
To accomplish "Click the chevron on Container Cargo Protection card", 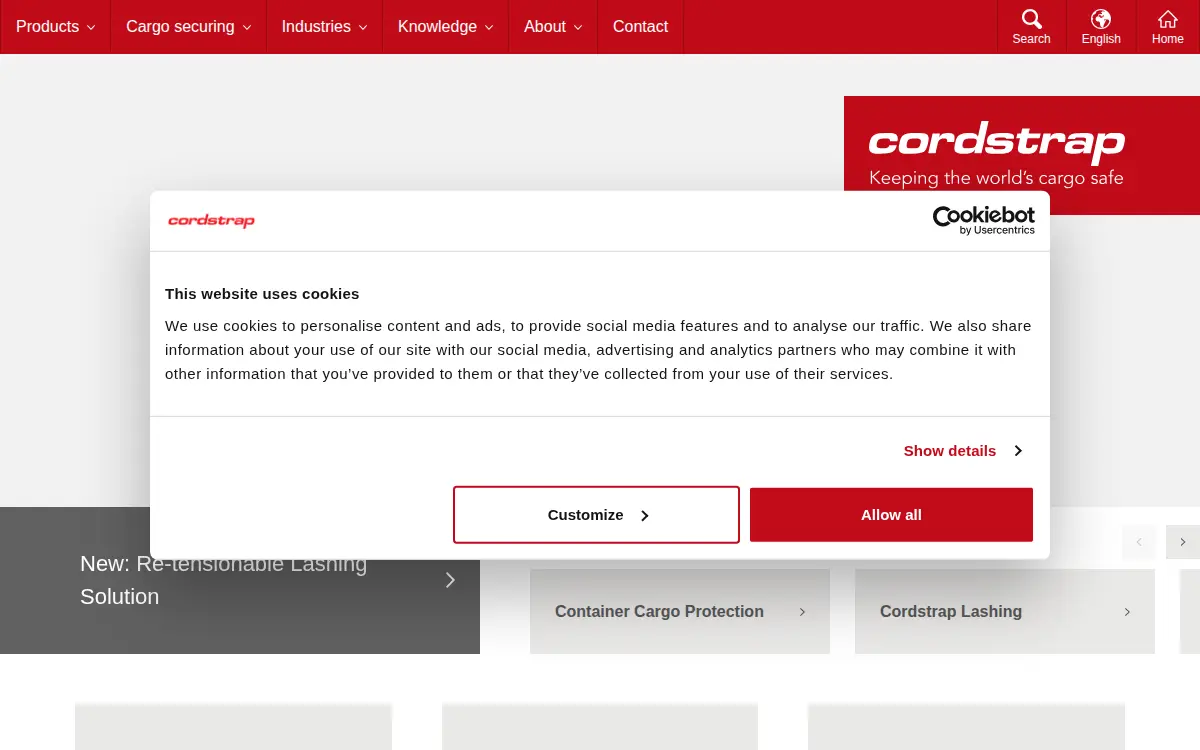I will tap(802, 612).
